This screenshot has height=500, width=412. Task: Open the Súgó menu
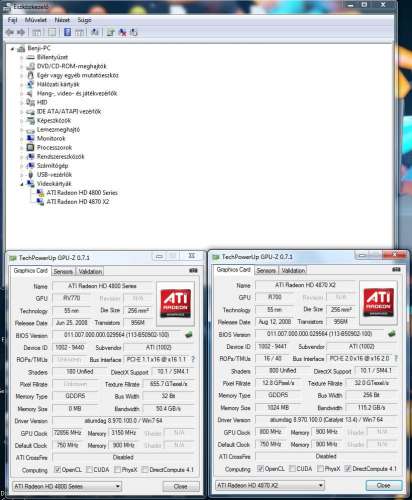point(84,20)
